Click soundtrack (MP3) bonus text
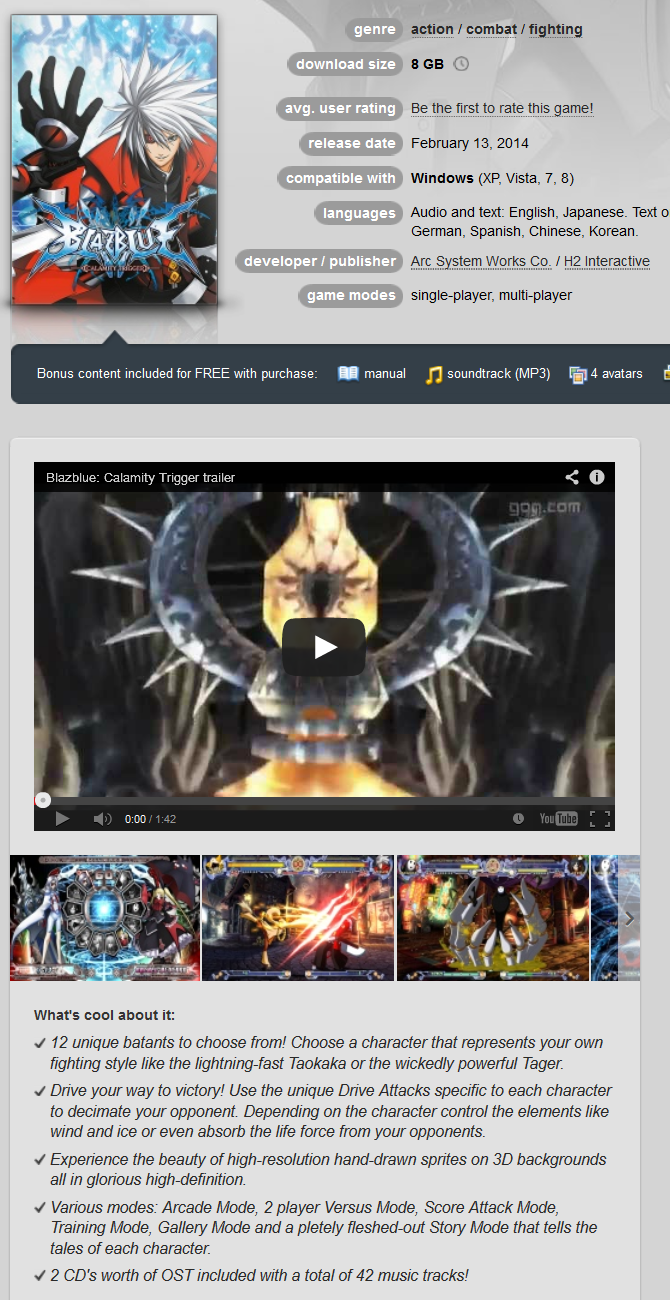The height and width of the screenshot is (1300, 670). pyautogui.click(x=499, y=374)
